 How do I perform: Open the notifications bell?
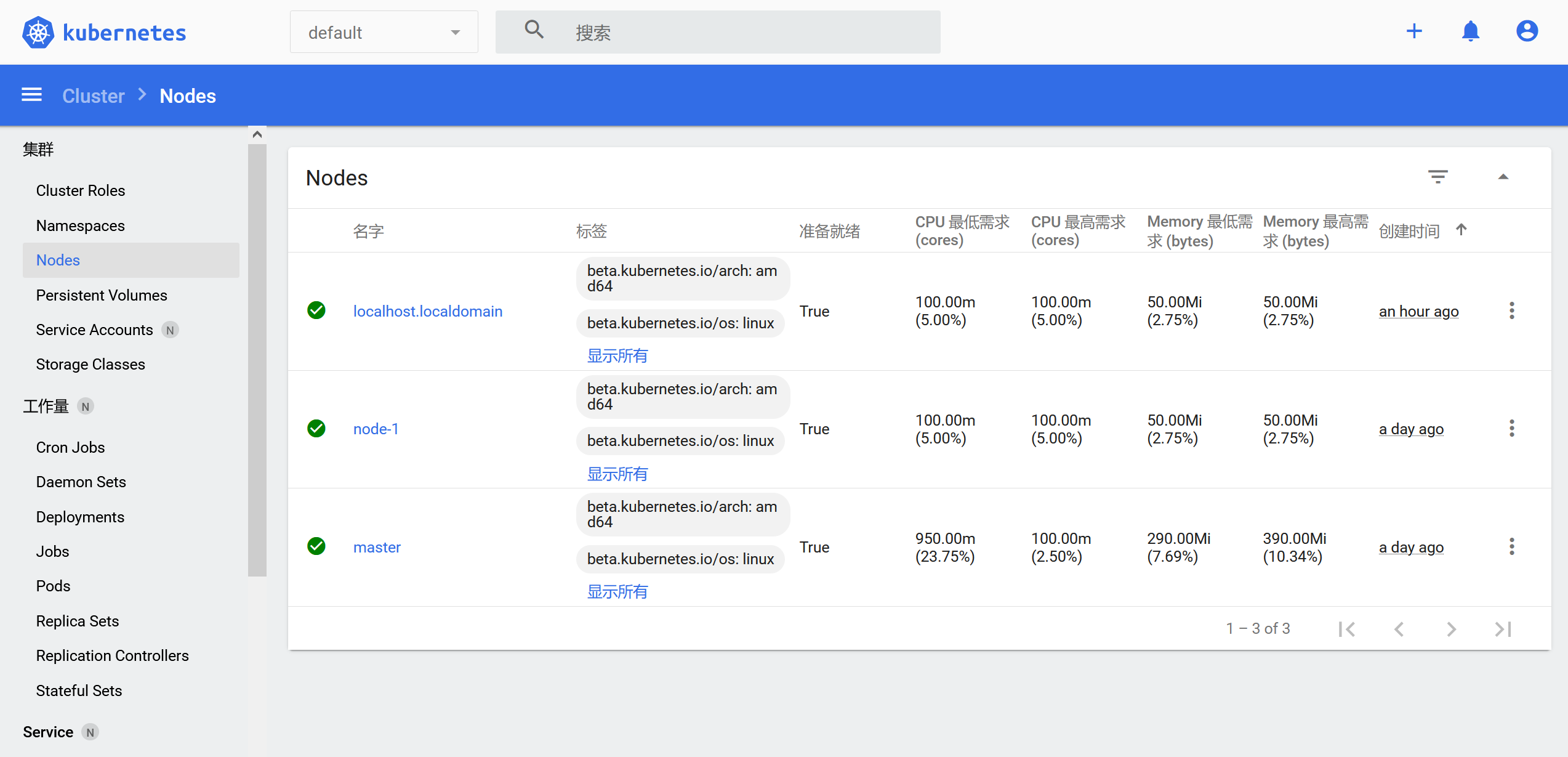(1470, 31)
